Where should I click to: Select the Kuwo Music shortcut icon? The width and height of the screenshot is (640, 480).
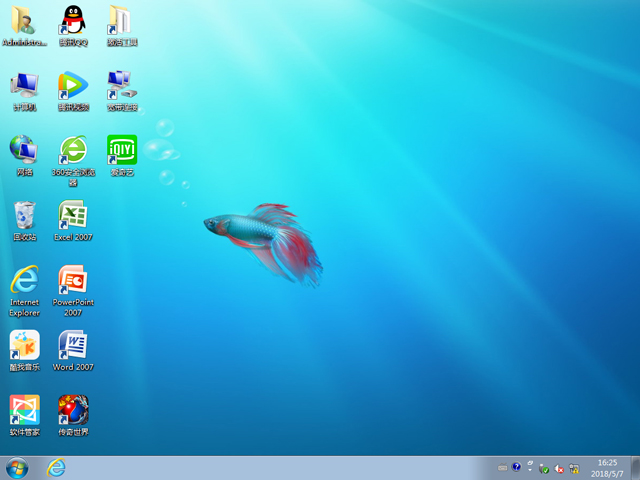pyautogui.click(x=24, y=345)
